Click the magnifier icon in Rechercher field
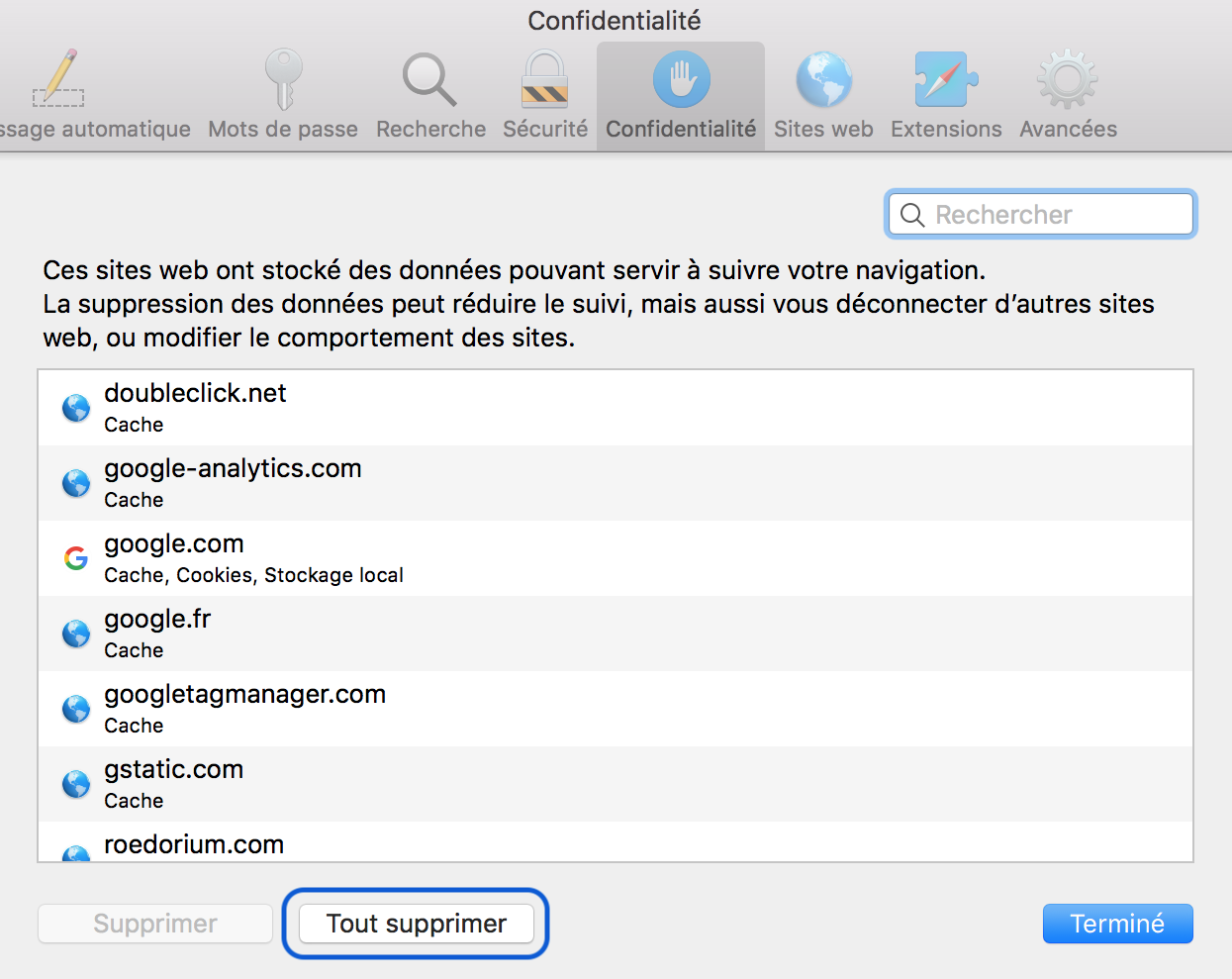Viewport: 1232px width, 979px height. click(912, 215)
